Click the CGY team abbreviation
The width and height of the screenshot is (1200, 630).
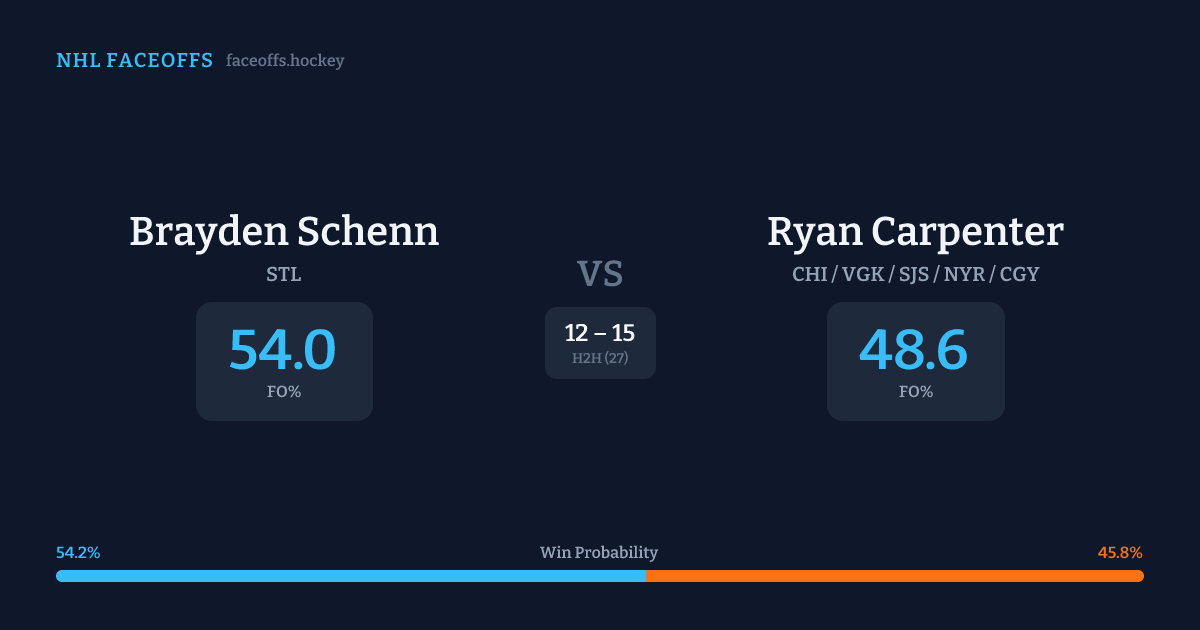pyautogui.click(x=1019, y=274)
